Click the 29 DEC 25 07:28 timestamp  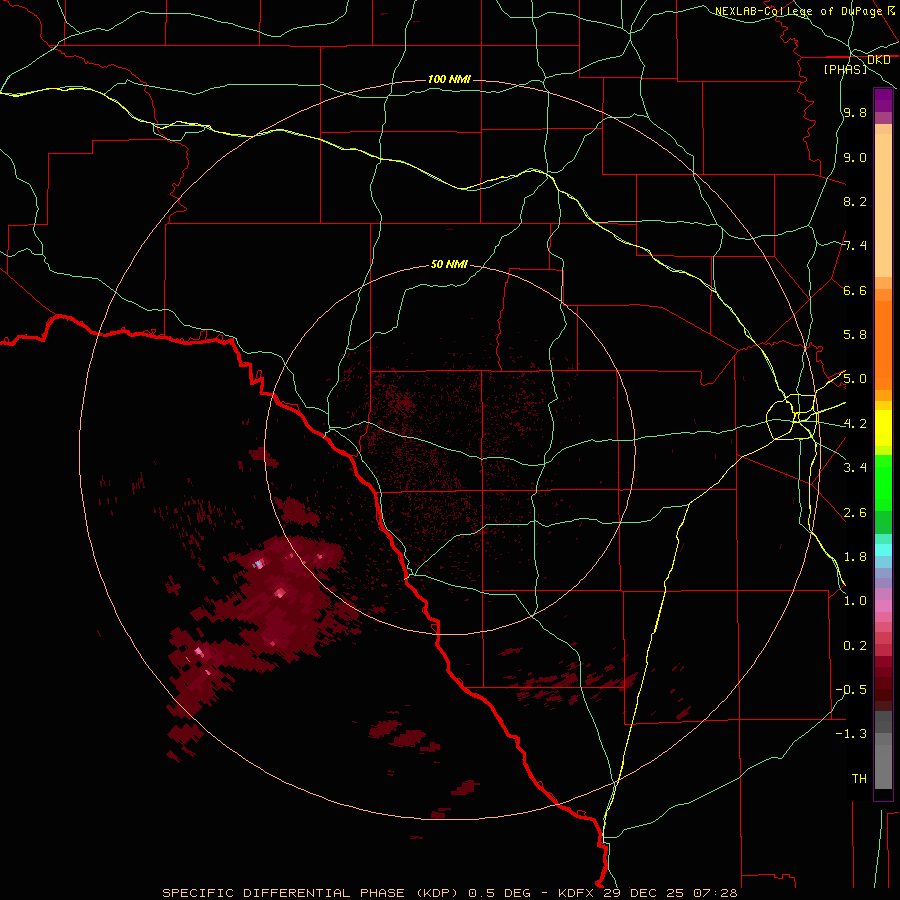(x=670, y=893)
